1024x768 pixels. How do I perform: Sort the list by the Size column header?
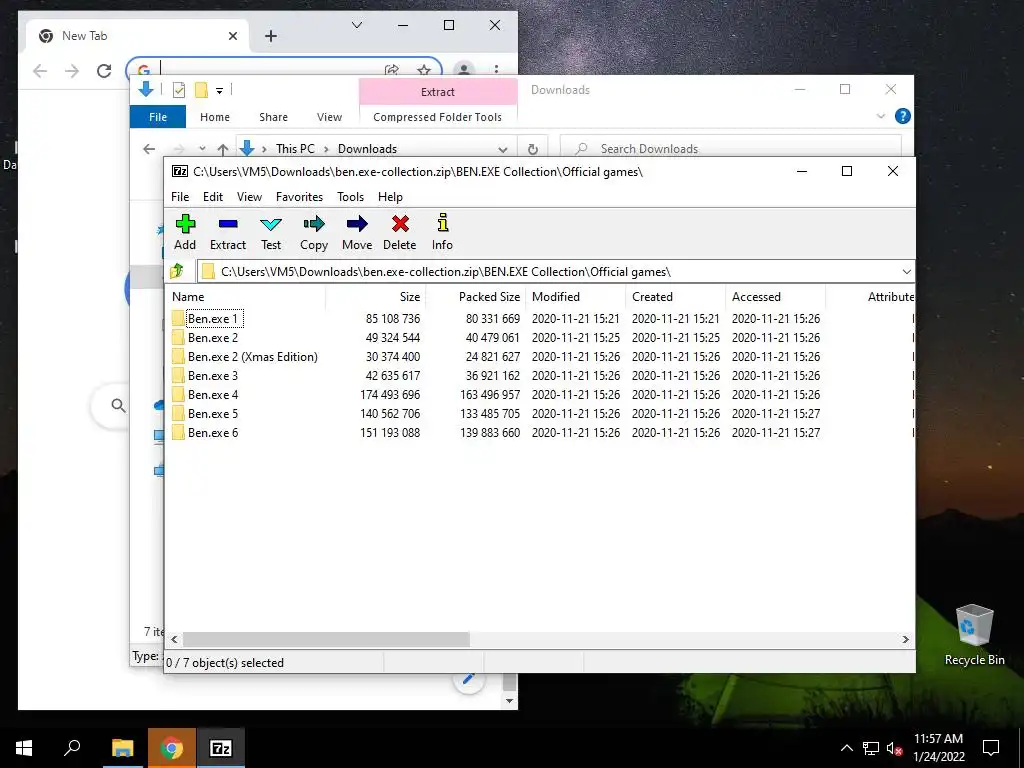(376, 296)
